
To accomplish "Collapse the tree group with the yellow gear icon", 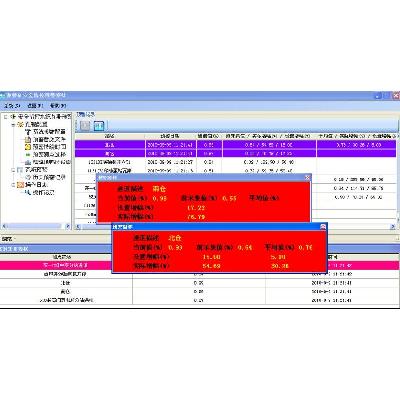I will click(x=14, y=125).
